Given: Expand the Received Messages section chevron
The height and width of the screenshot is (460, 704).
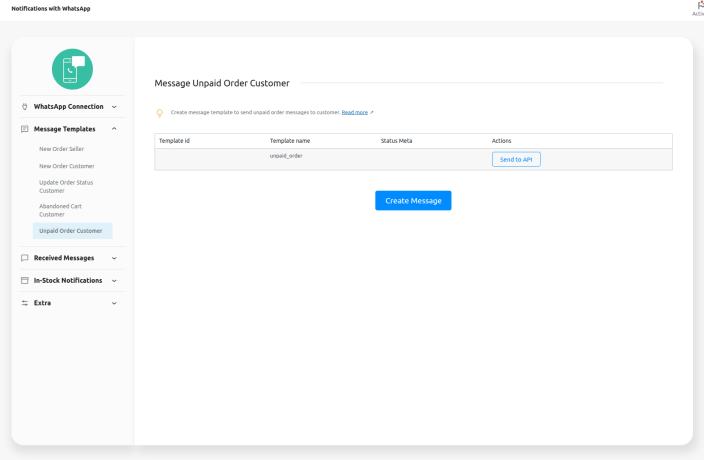Looking at the screenshot, I should tap(114, 258).
